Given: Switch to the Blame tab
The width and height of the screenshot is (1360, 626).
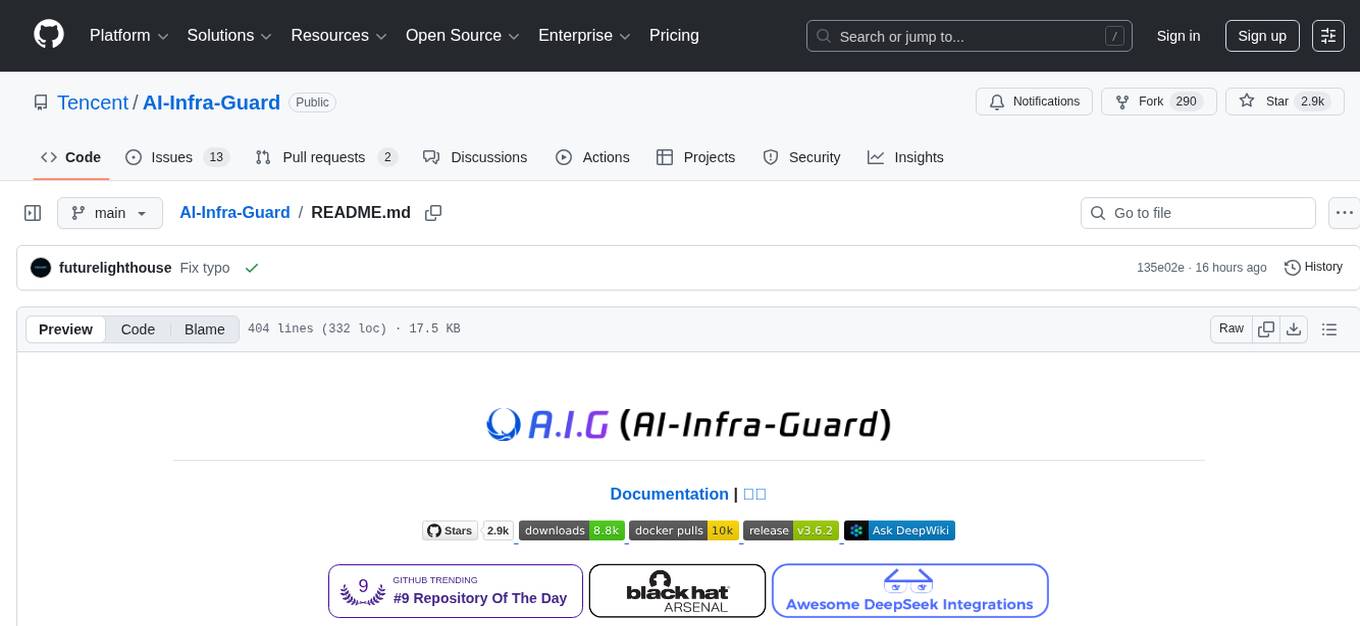Looking at the screenshot, I should click(x=204, y=329).
